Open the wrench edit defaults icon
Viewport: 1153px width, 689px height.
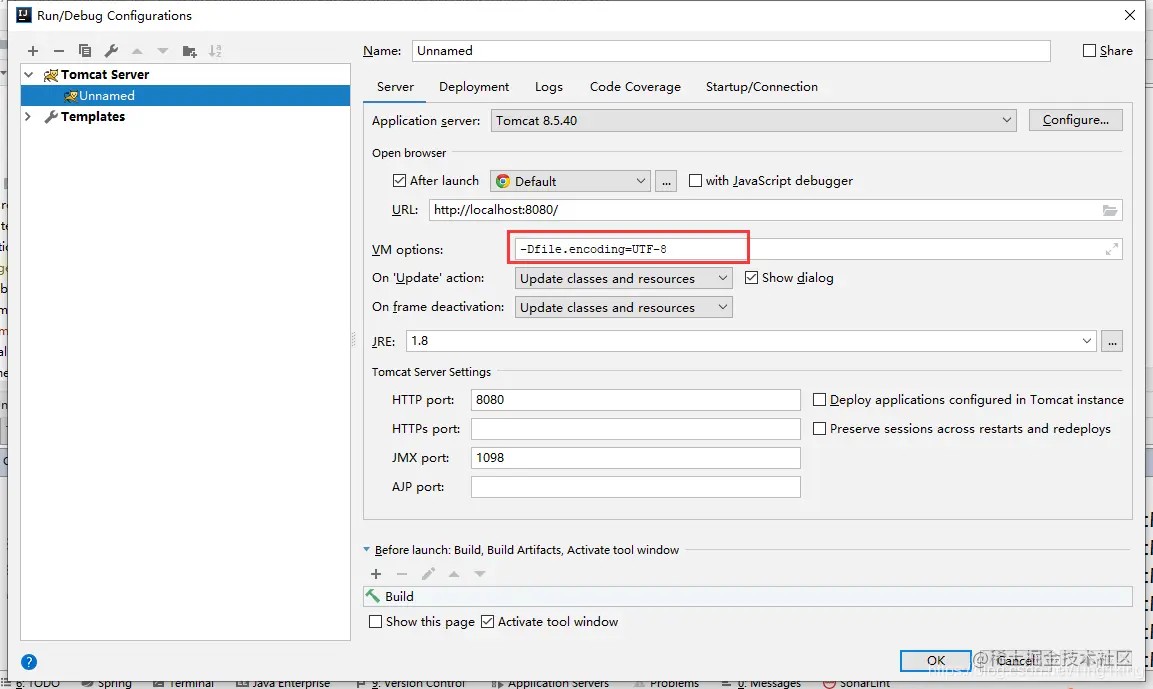coord(111,51)
